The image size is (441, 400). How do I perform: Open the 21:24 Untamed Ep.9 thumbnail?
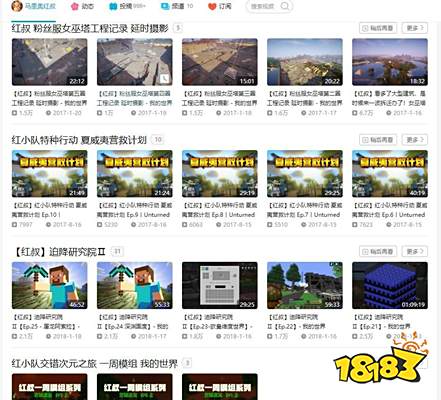(x=135, y=174)
